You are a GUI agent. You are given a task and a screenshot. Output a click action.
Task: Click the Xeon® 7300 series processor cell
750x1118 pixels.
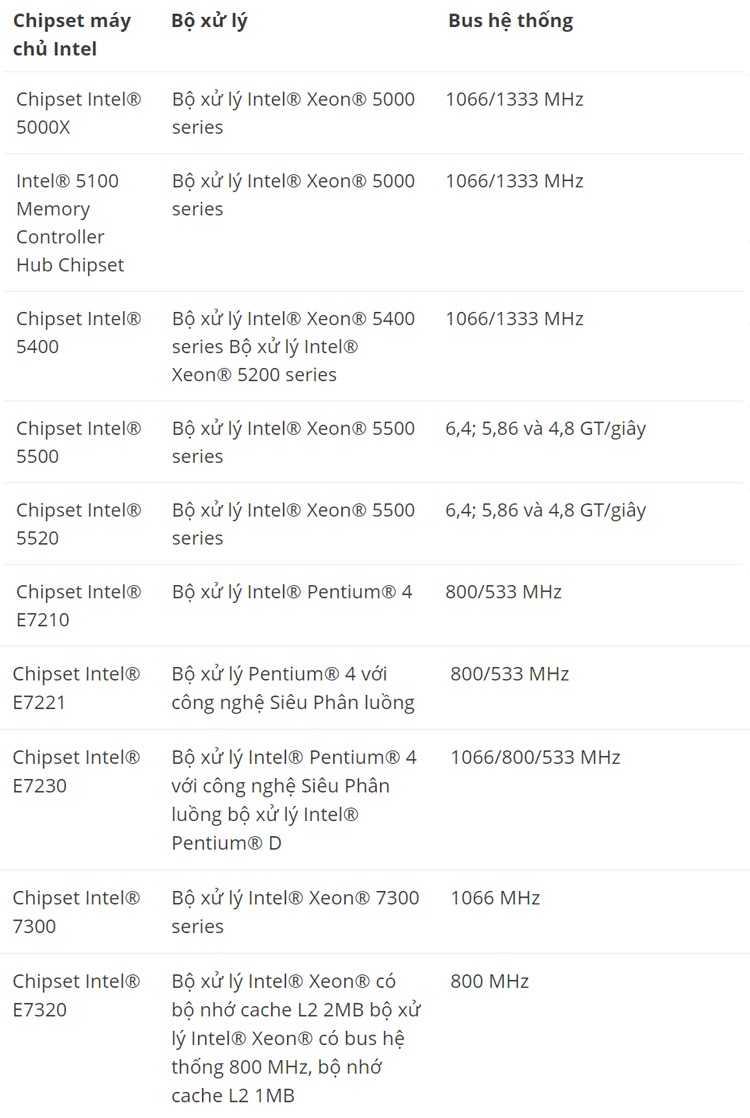click(x=295, y=912)
